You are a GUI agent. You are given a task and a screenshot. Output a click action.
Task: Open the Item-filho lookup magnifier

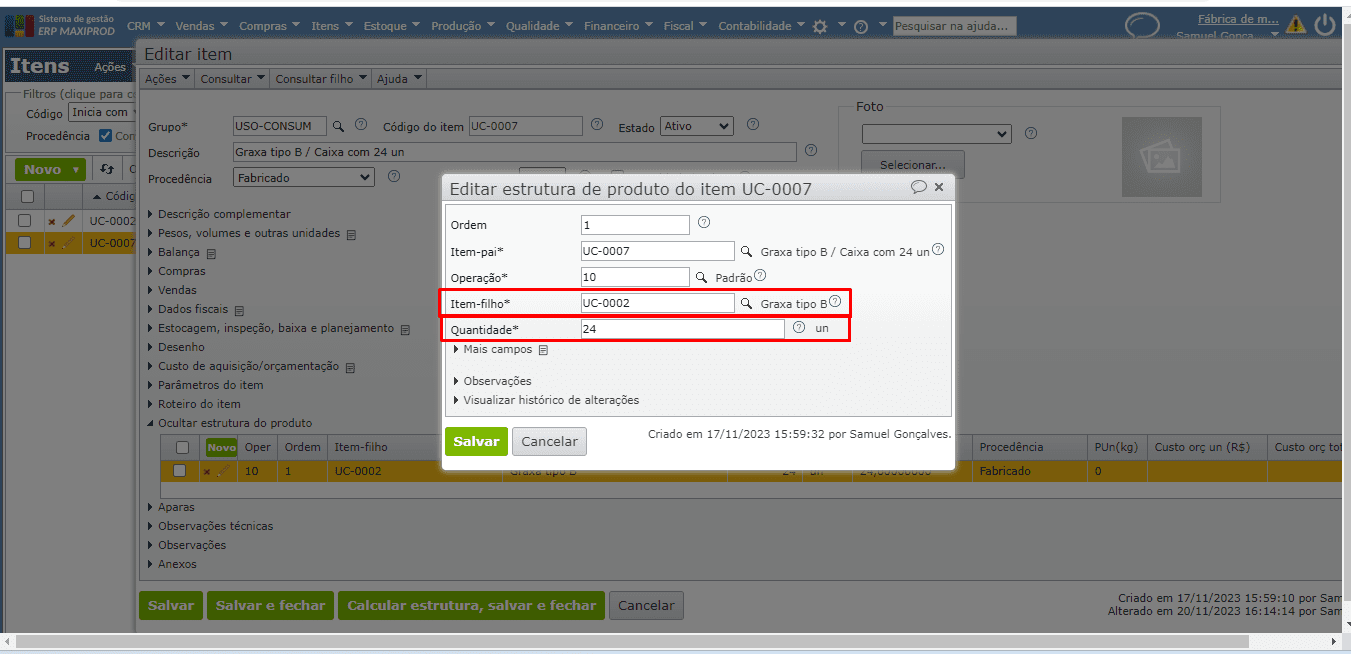pyautogui.click(x=745, y=303)
